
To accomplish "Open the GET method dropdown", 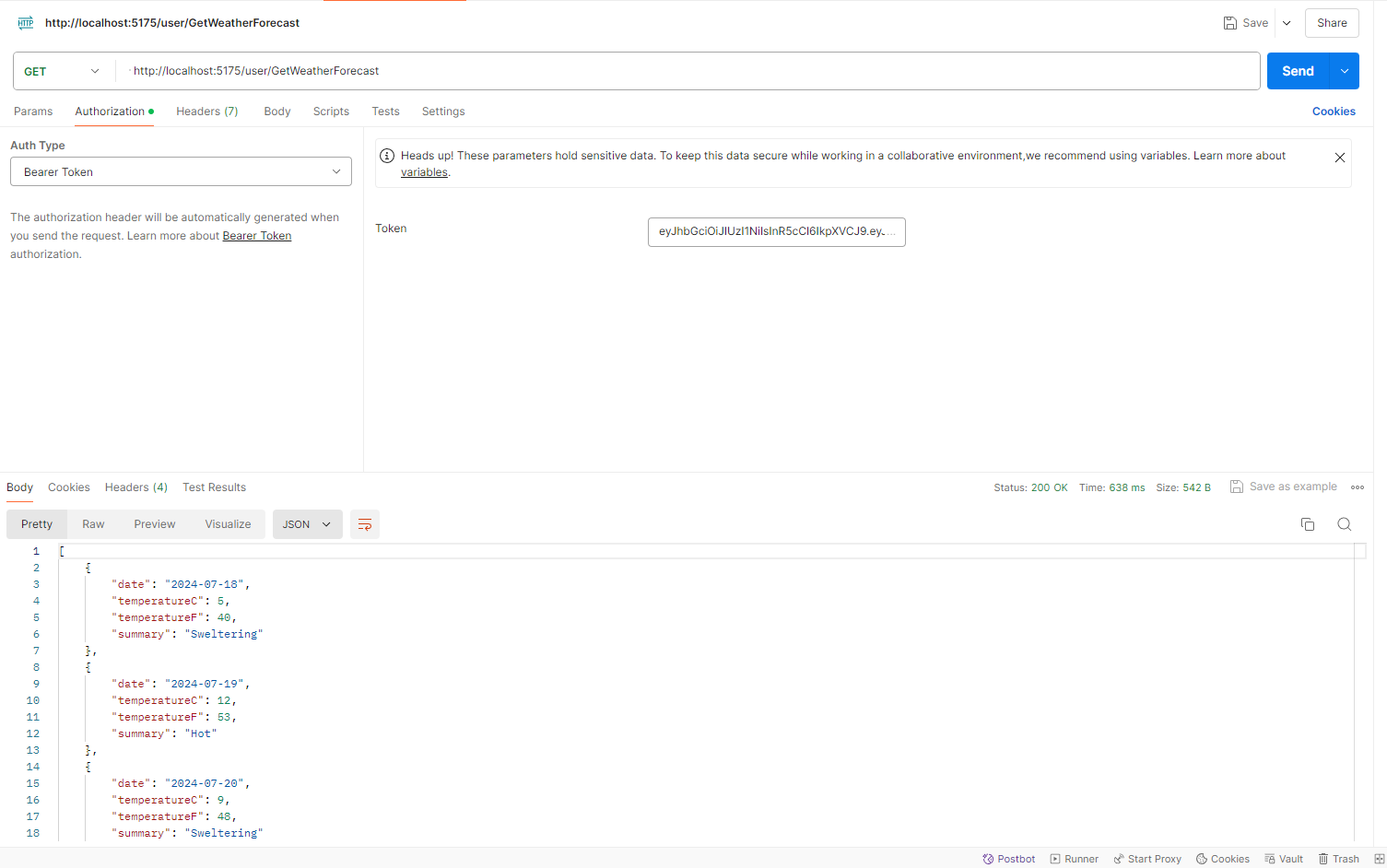I will tap(63, 71).
